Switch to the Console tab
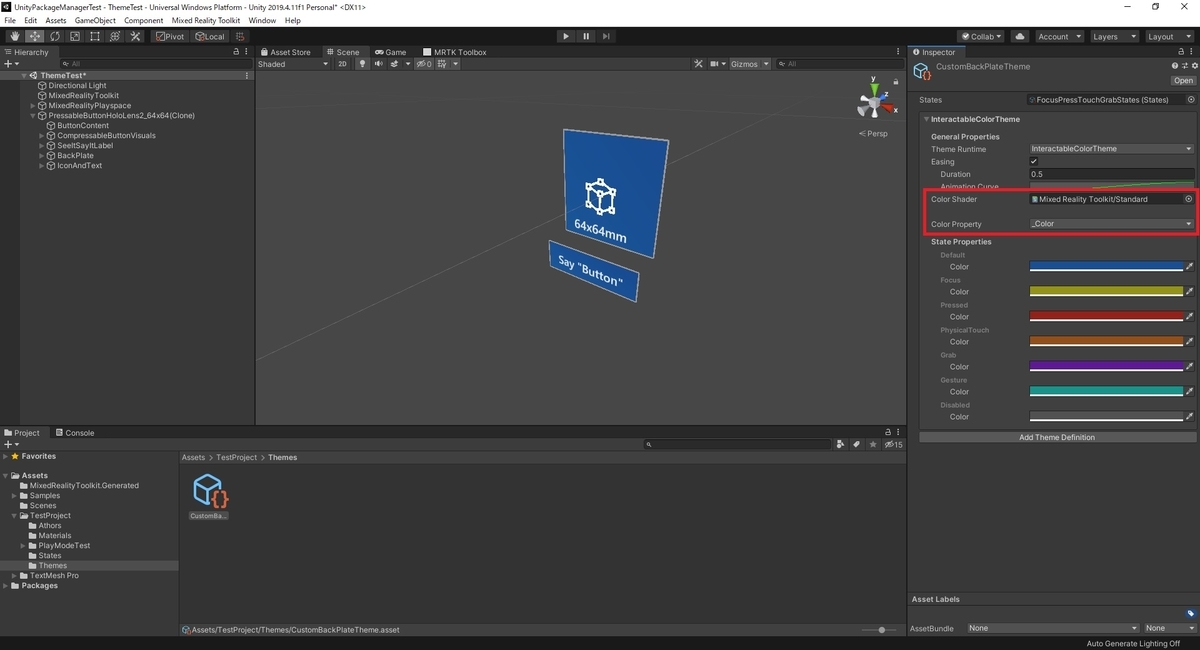This screenshot has height=650, width=1200. pyautogui.click(x=74, y=433)
